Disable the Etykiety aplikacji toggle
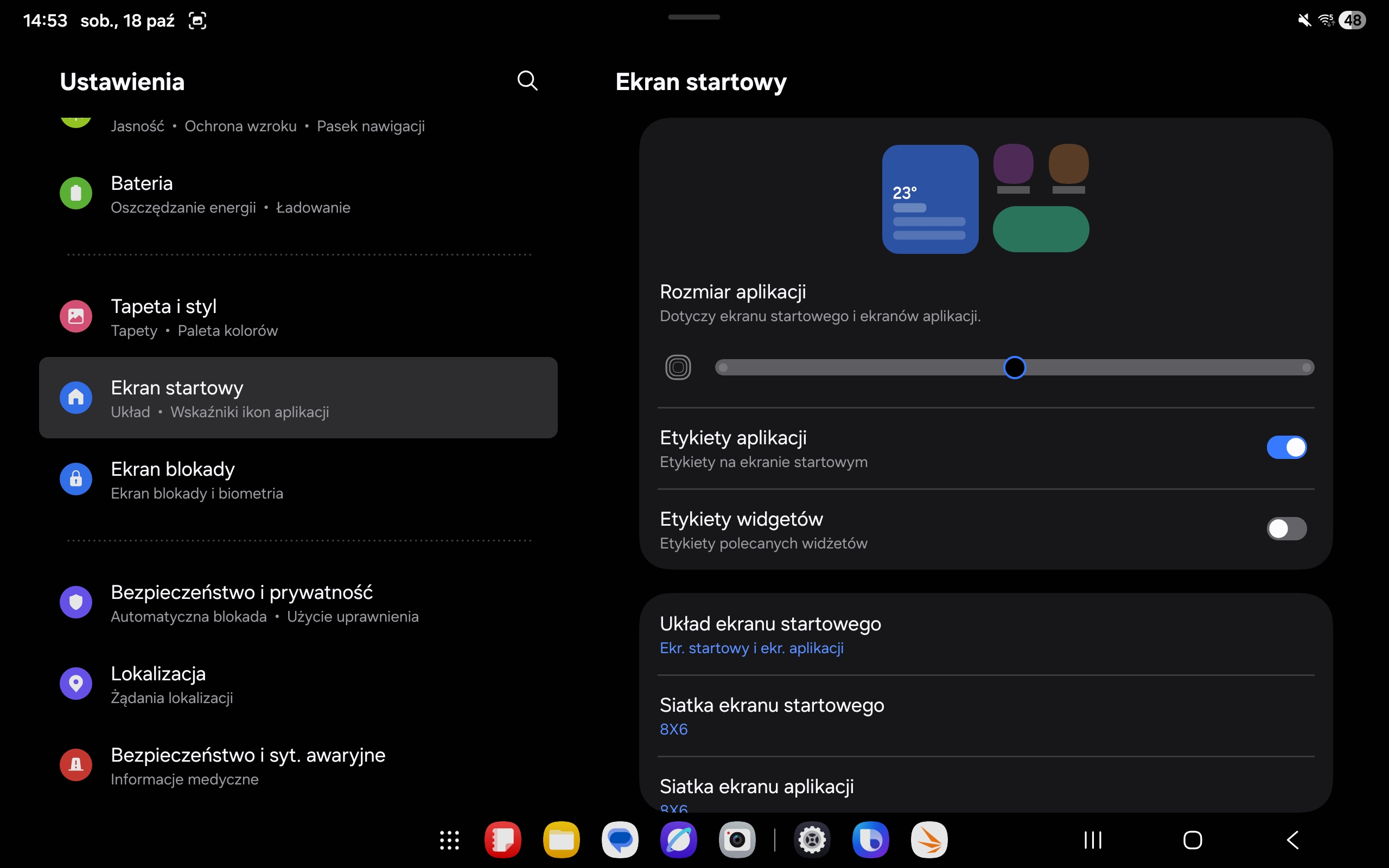Screen dimensions: 1389x868 pos(1286,447)
